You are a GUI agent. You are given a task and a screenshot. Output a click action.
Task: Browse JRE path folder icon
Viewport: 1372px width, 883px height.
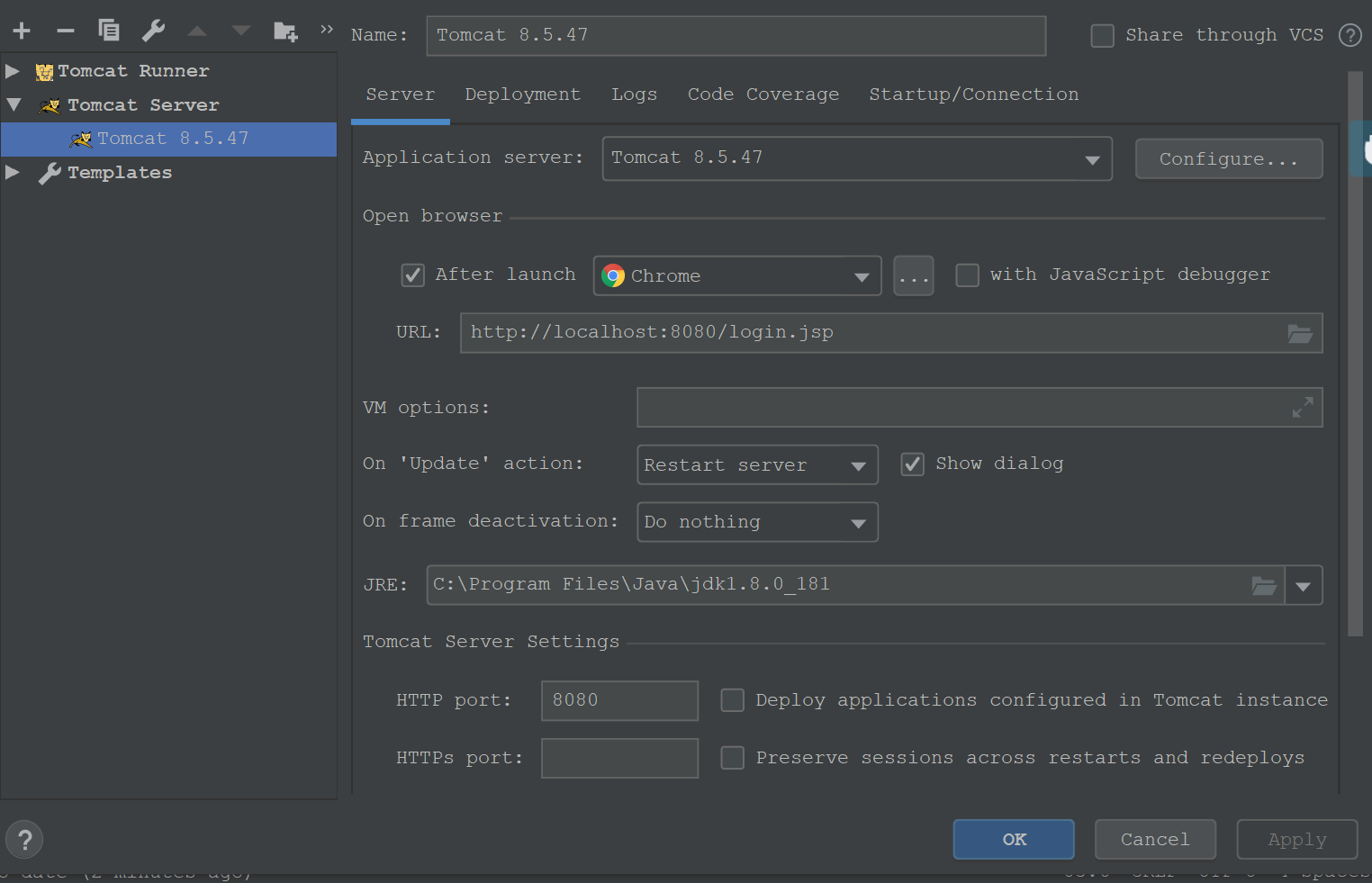1264,586
